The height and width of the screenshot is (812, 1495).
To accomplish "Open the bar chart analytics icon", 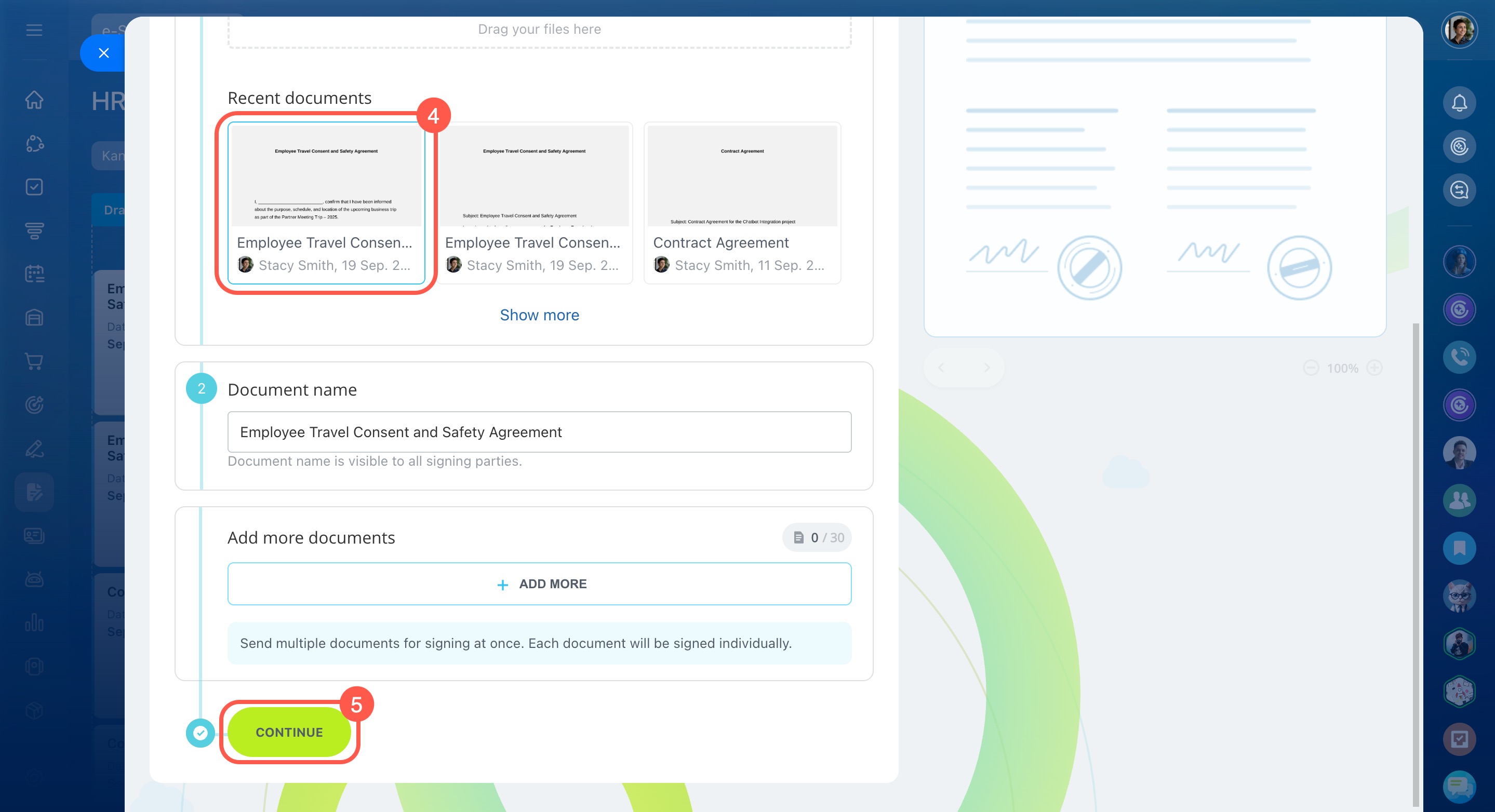I will point(34,622).
